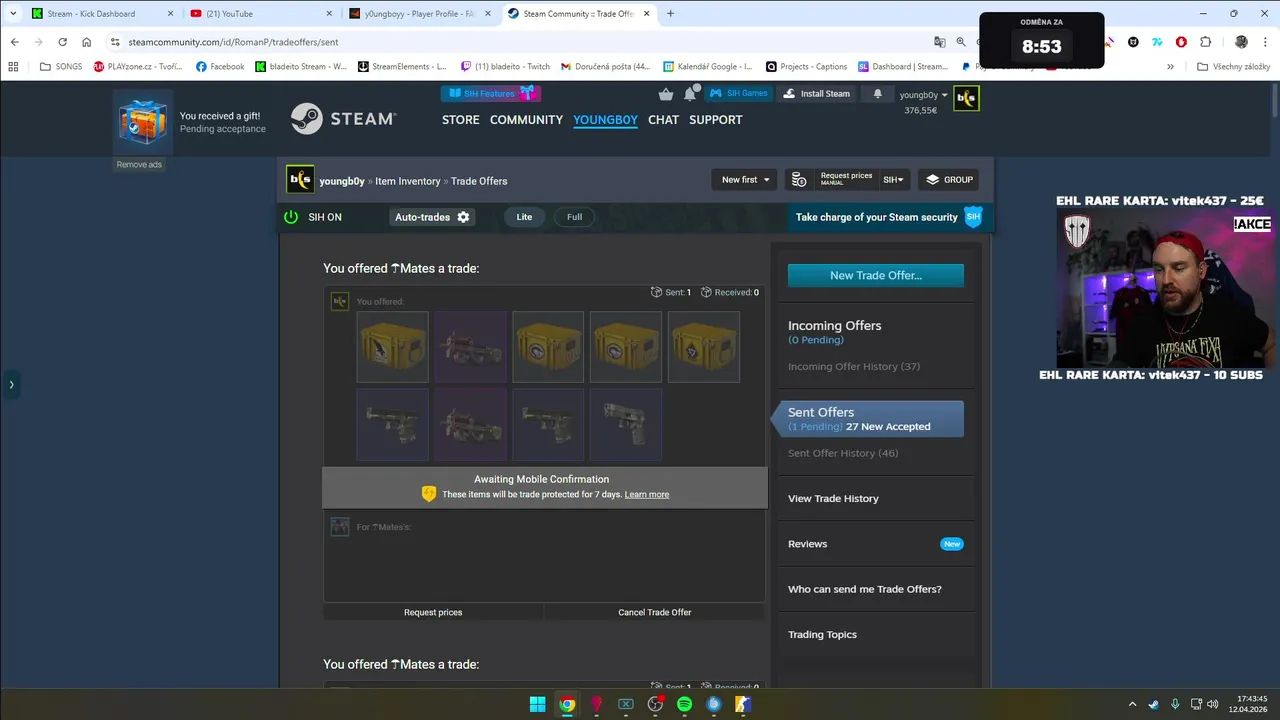Viewport: 1280px width, 720px height.
Task: Open the SONGS bookmark folder
Action: tap(61, 67)
